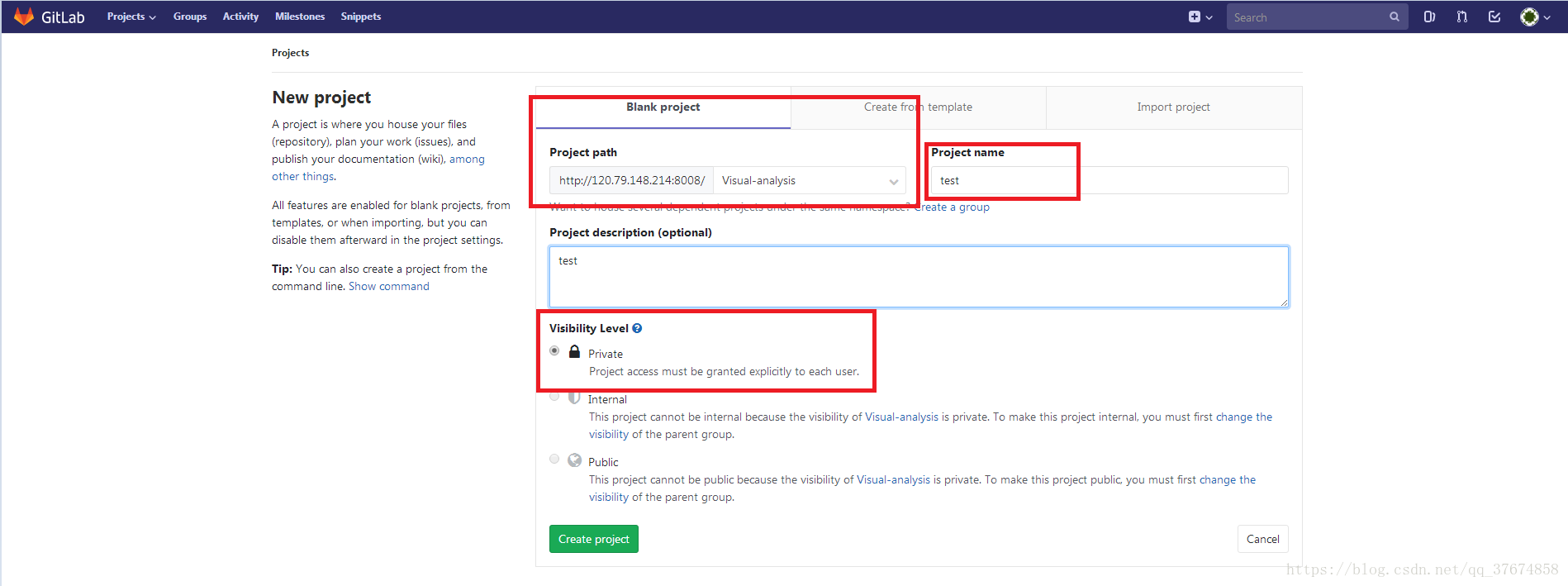Click 'change the visibility' link under Internal
This screenshot has width=1568, height=586.
tap(1243, 417)
